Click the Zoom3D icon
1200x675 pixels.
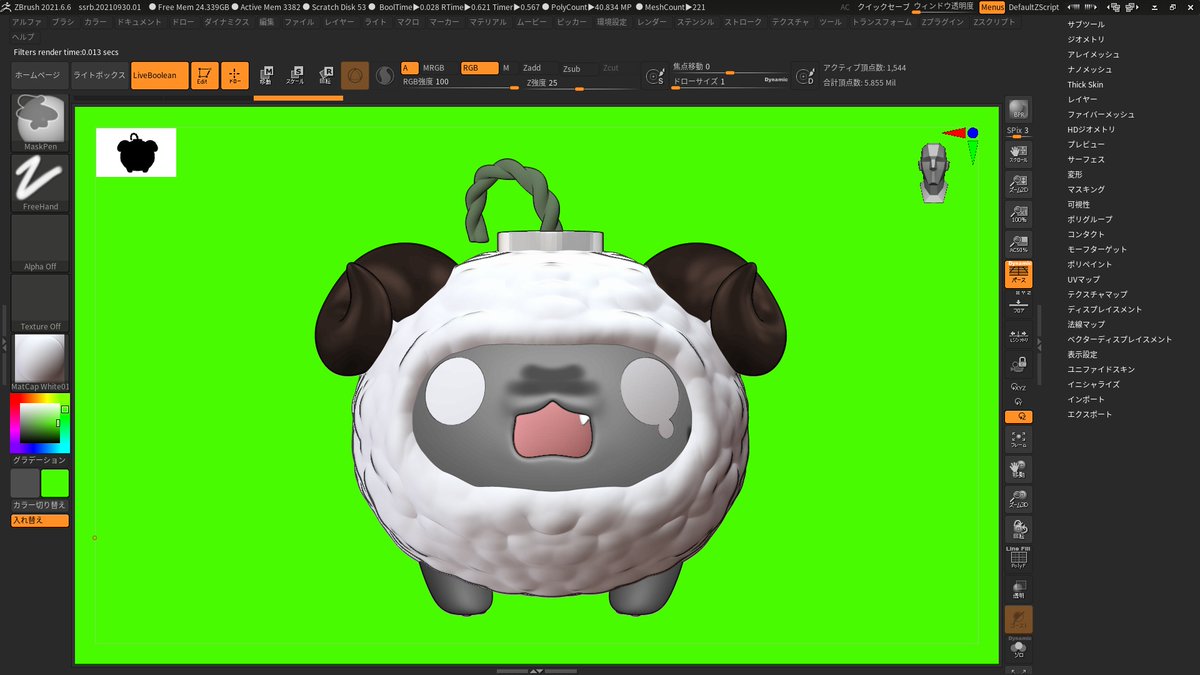click(1019, 500)
